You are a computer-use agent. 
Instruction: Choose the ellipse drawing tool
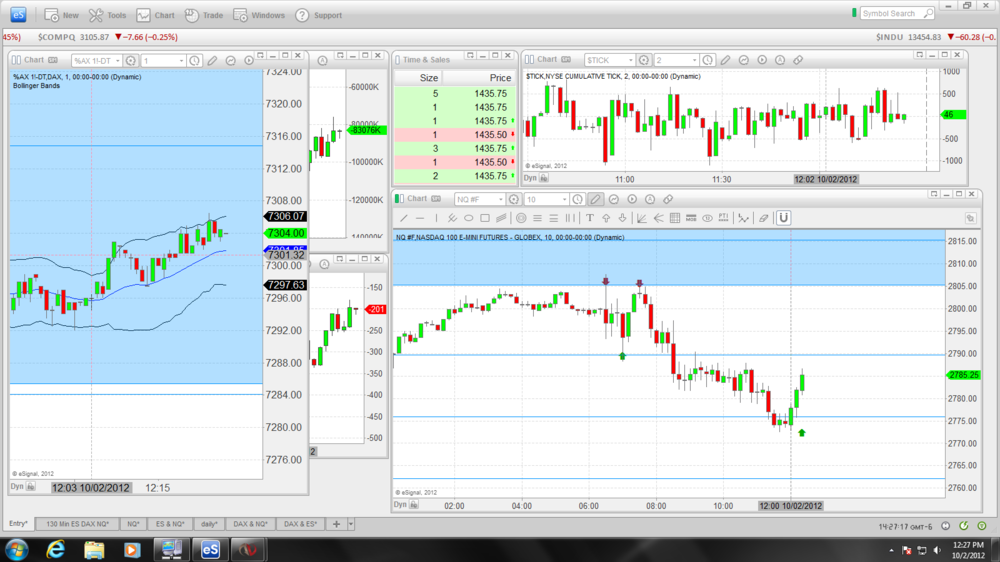(x=469, y=218)
